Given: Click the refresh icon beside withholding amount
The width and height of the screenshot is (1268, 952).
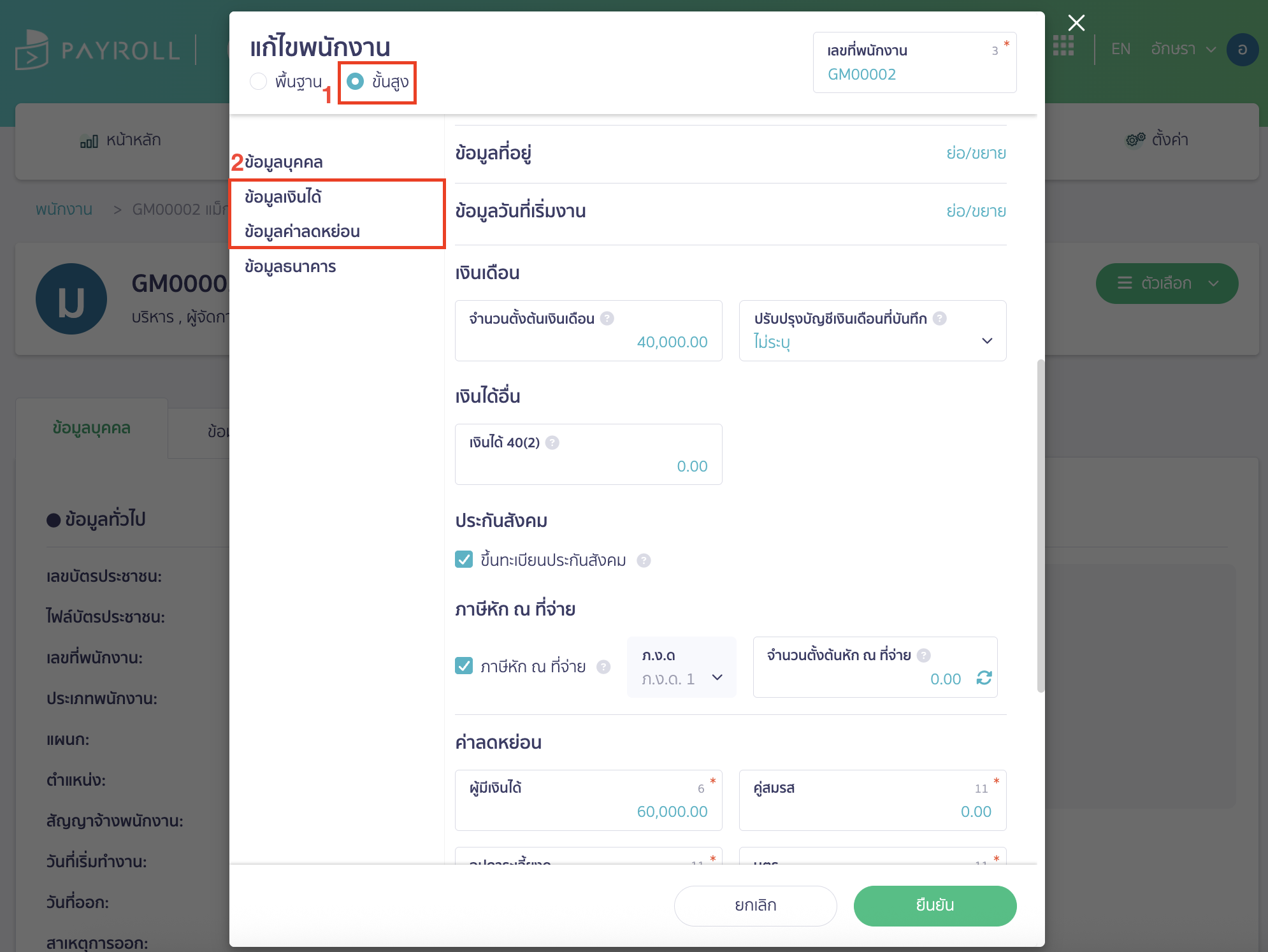Looking at the screenshot, I should click(x=984, y=678).
